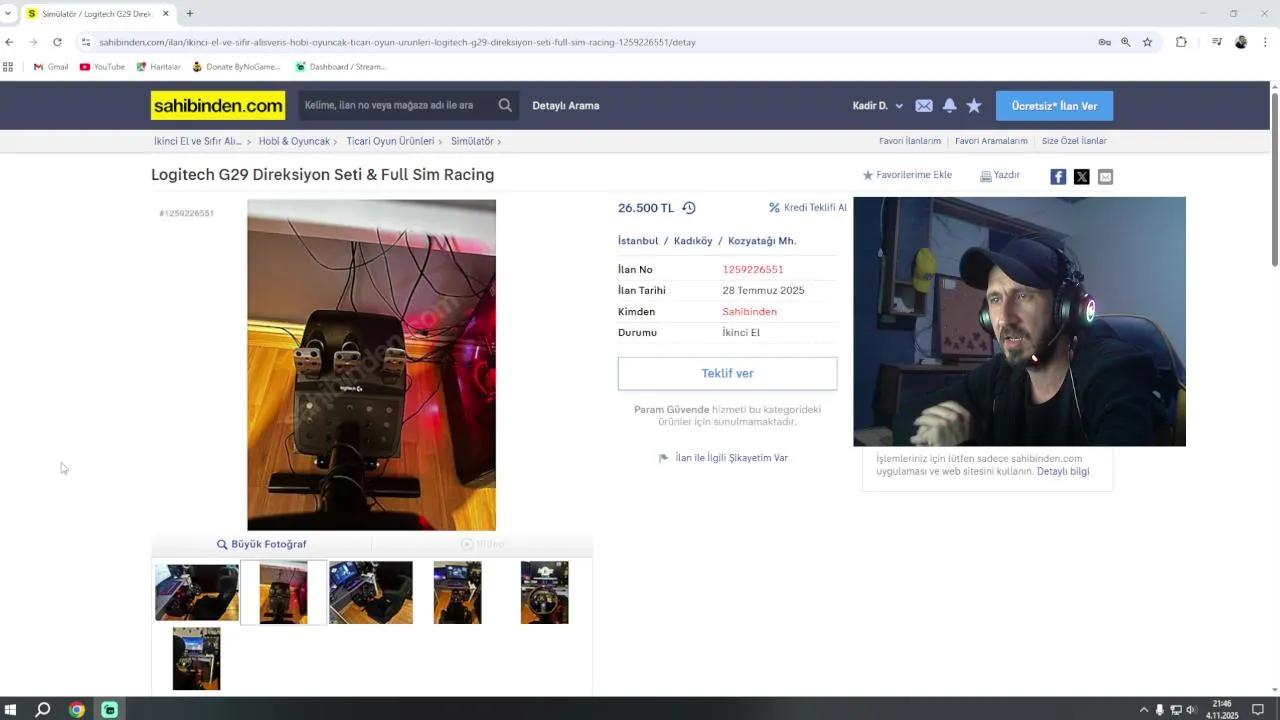
Task: Open Detaylı bilgi link
Action: 1063,471
